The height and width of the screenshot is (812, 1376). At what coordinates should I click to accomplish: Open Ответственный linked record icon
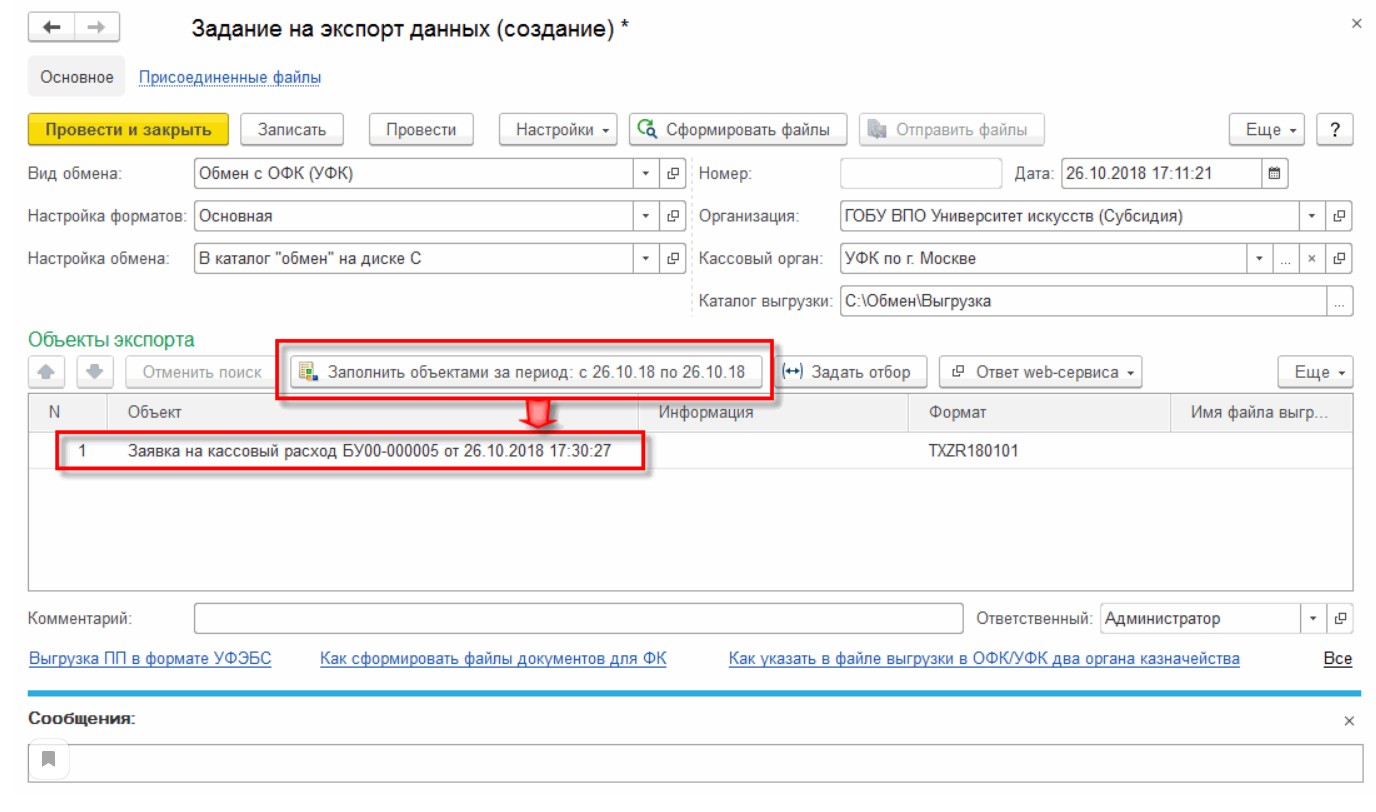tap(1340, 619)
